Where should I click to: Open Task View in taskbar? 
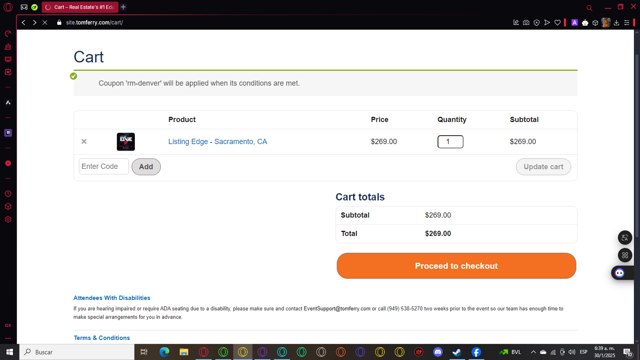144,352
